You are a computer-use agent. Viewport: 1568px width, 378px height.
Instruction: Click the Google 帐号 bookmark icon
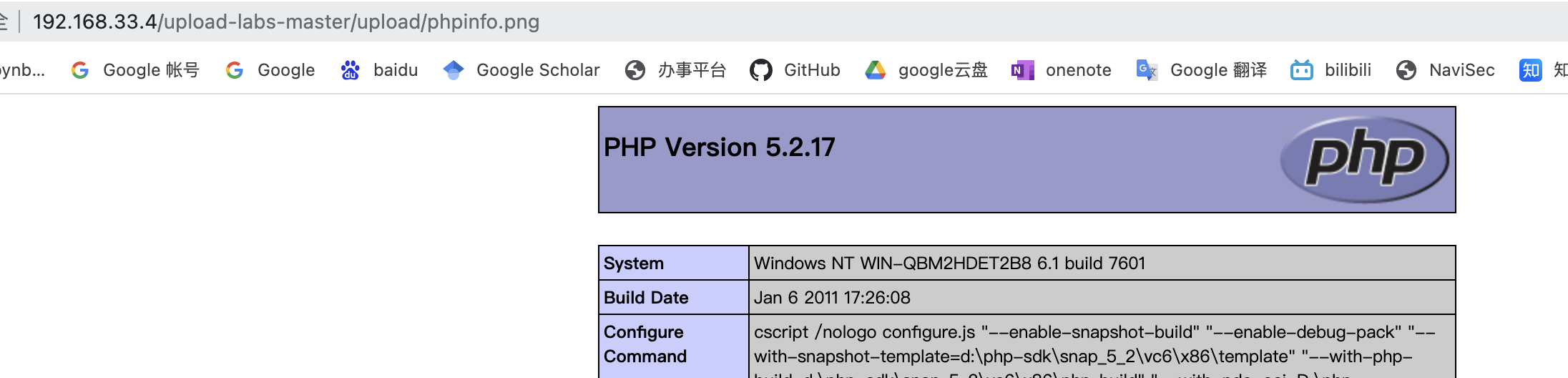coord(80,70)
